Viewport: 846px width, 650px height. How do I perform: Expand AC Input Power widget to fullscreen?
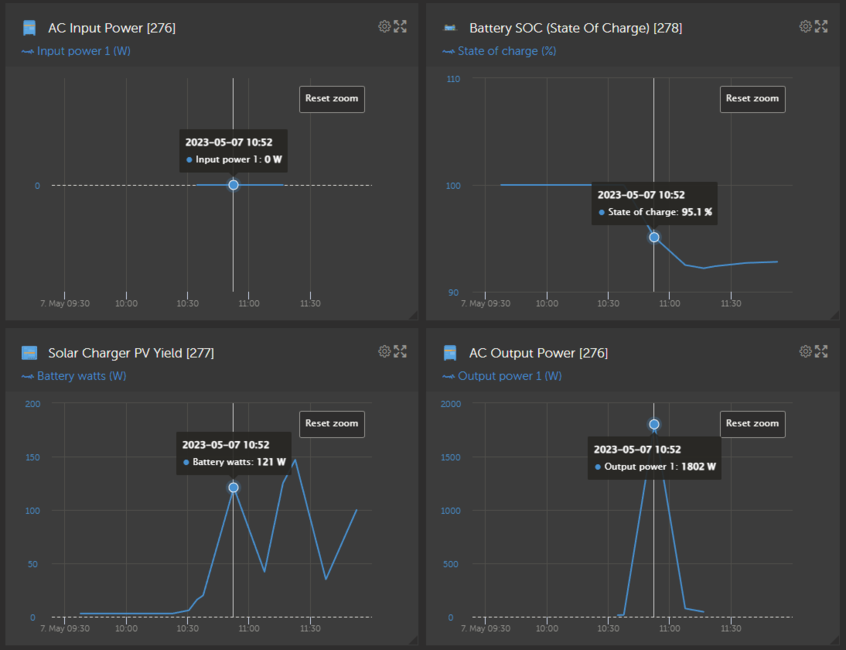click(x=400, y=26)
